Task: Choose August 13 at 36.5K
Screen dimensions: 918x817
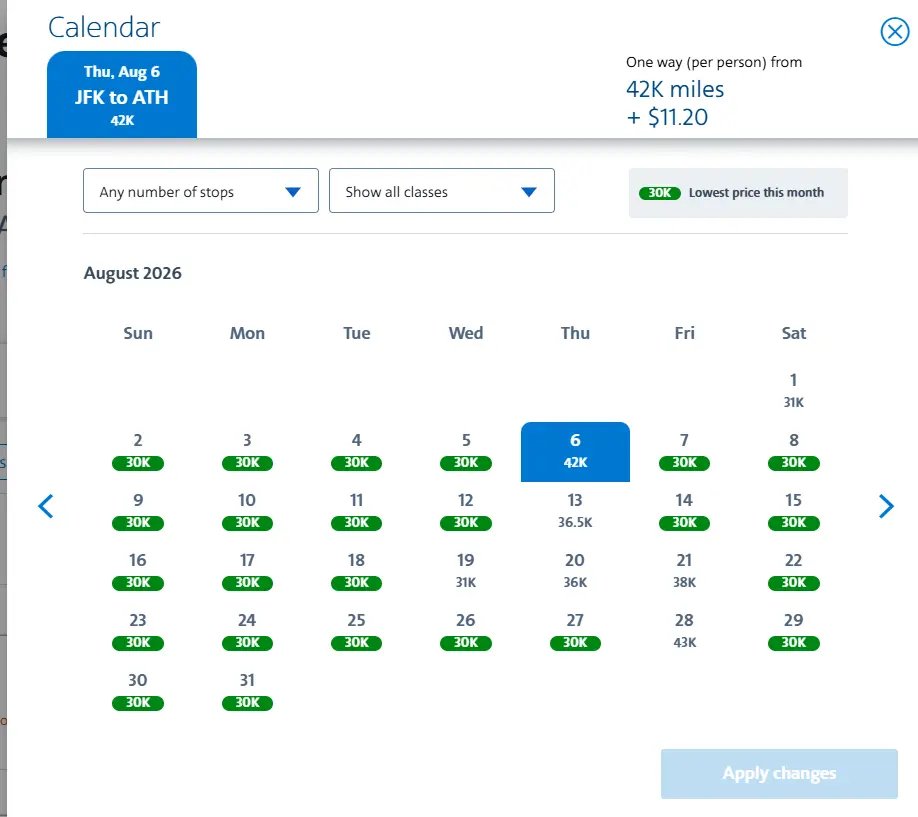Action: click(x=575, y=510)
